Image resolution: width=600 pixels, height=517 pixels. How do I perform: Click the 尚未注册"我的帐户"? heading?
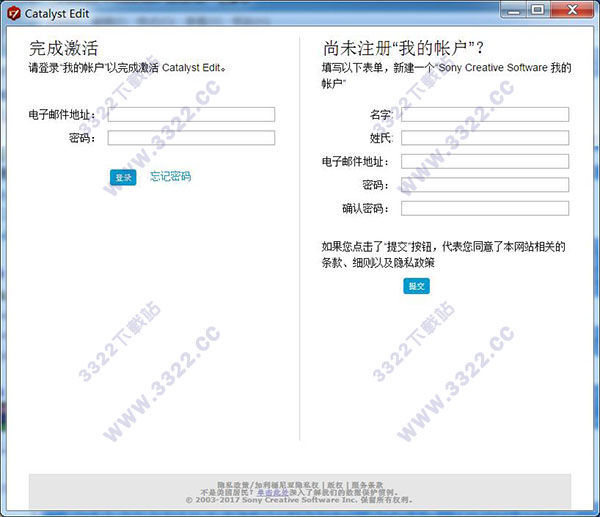(x=403, y=48)
